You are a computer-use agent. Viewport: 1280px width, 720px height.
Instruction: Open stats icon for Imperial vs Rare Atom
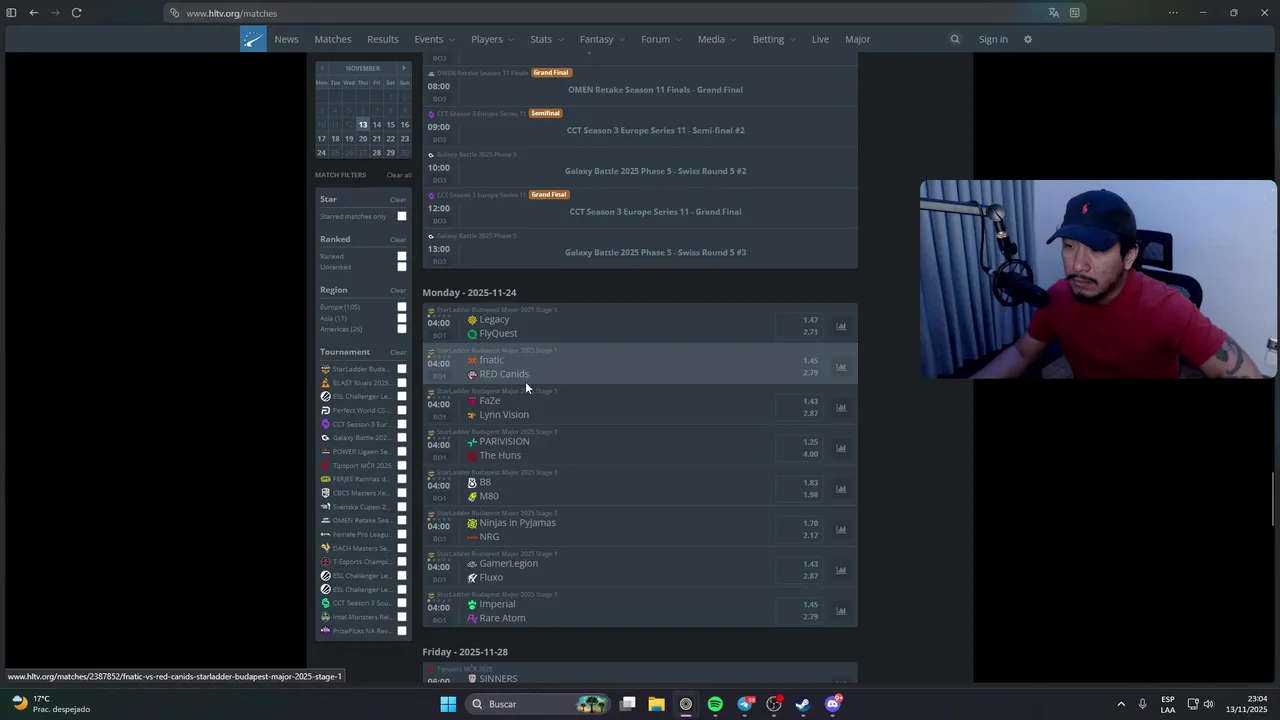point(841,611)
